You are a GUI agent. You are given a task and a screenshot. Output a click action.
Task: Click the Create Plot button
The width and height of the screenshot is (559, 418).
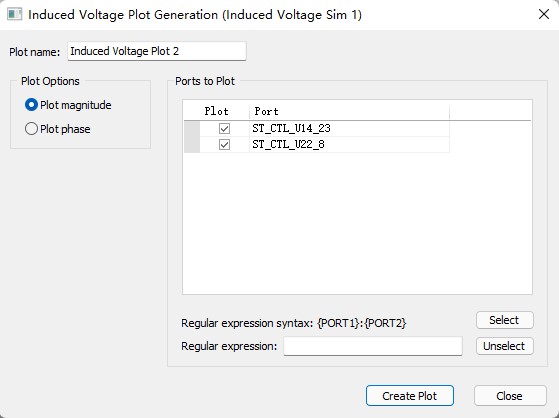[410, 396]
